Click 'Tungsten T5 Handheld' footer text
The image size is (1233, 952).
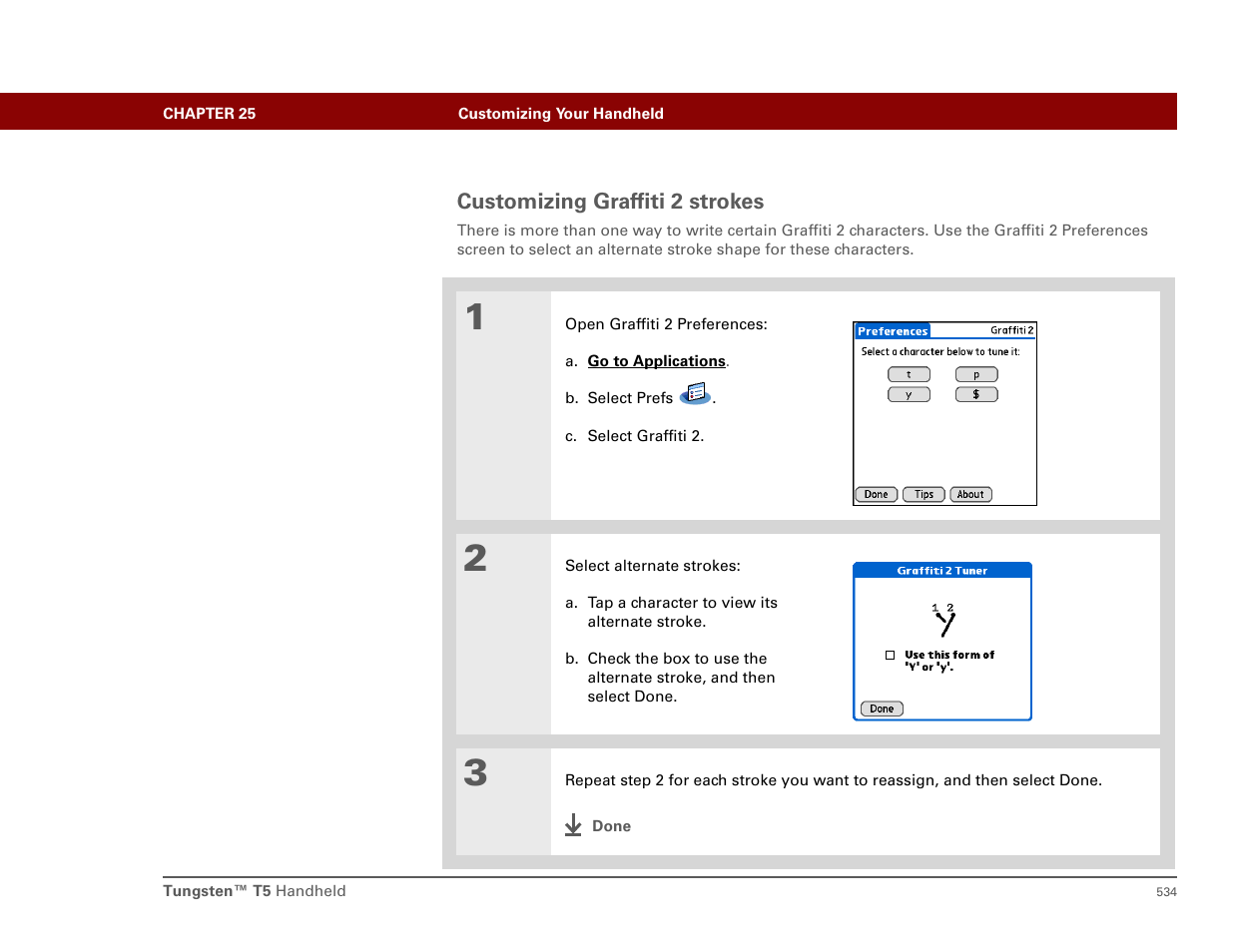pos(255,891)
